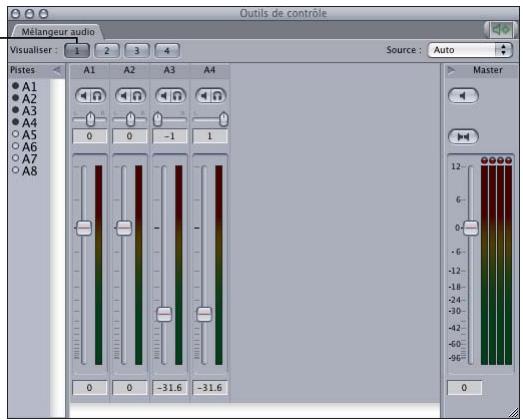Click the window resize grip corner
The image size is (523, 420).
click(514, 413)
